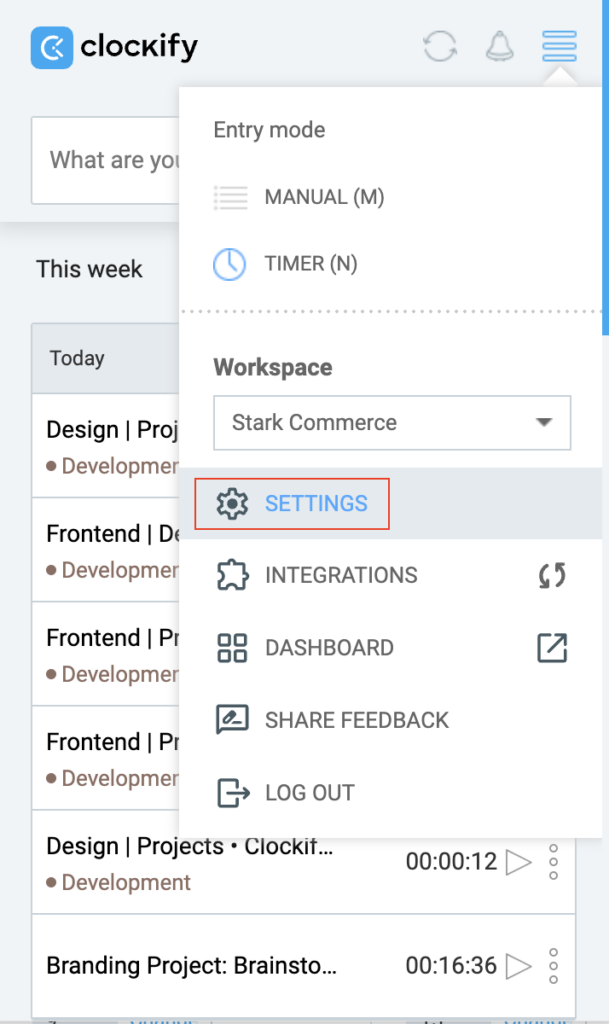Click the Clockify logo
This screenshot has width=609, height=1024.
(114, 47)
